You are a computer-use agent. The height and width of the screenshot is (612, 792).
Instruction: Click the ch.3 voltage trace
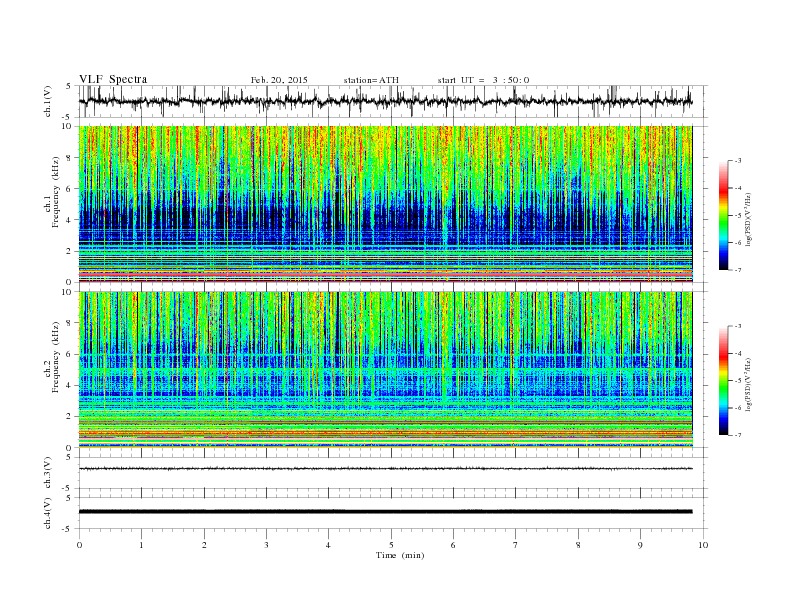coord(385,469)
